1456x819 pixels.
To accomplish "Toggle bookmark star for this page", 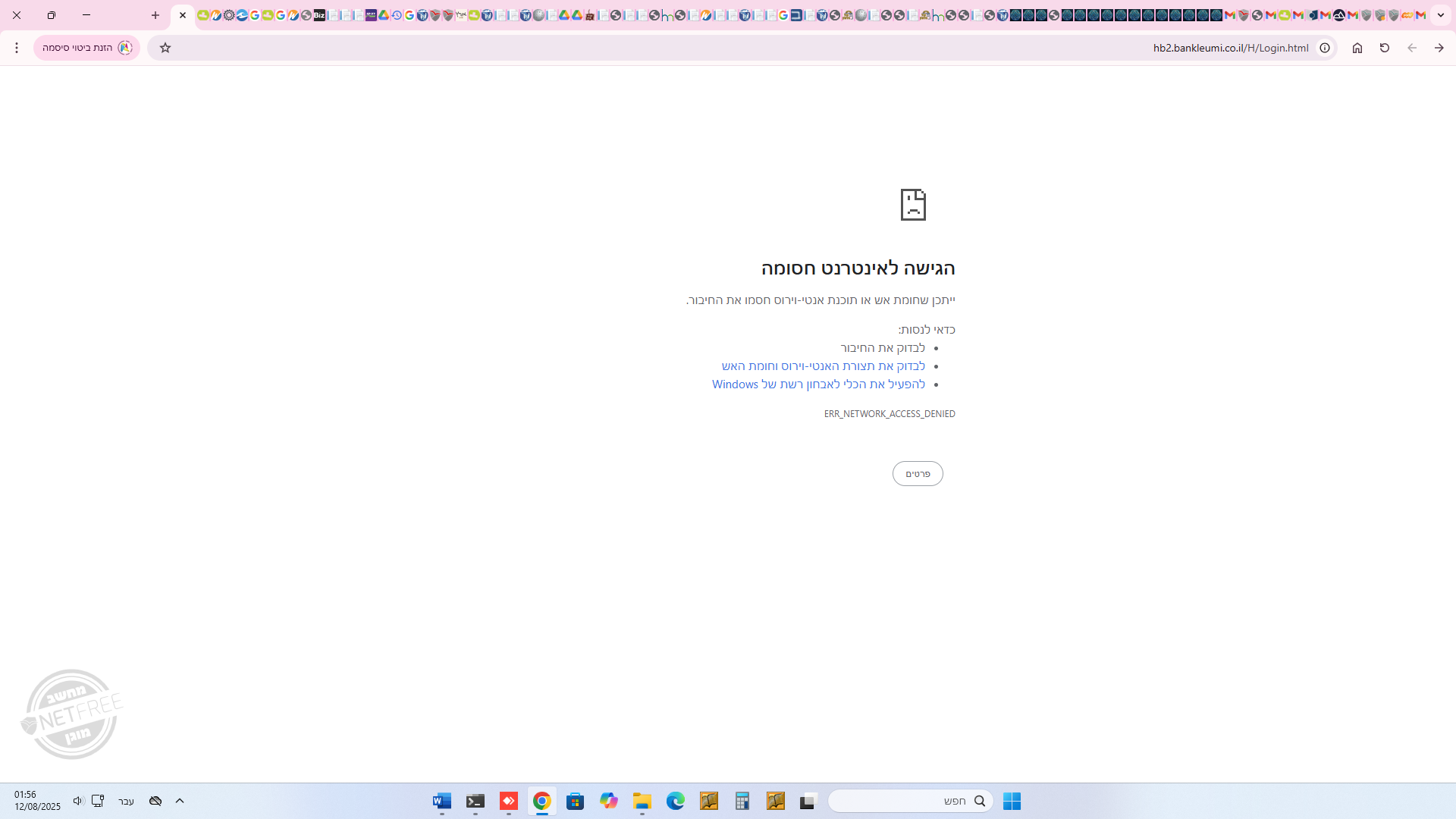I will point(165,48).
